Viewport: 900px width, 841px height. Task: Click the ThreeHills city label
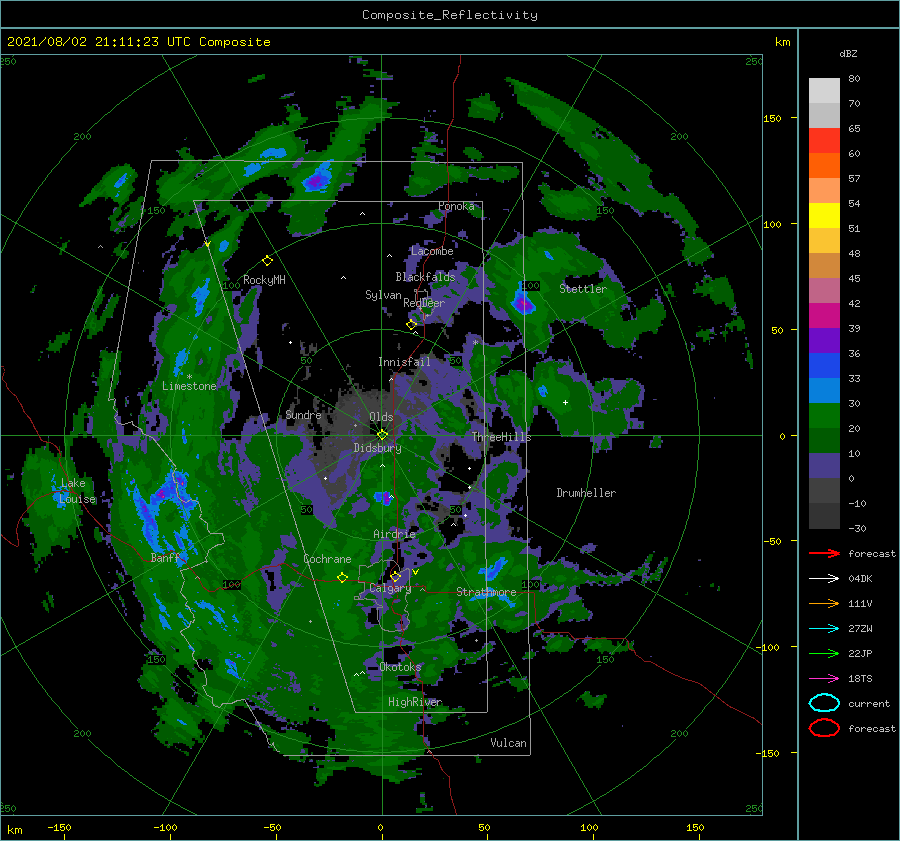[x=502, y=437]
